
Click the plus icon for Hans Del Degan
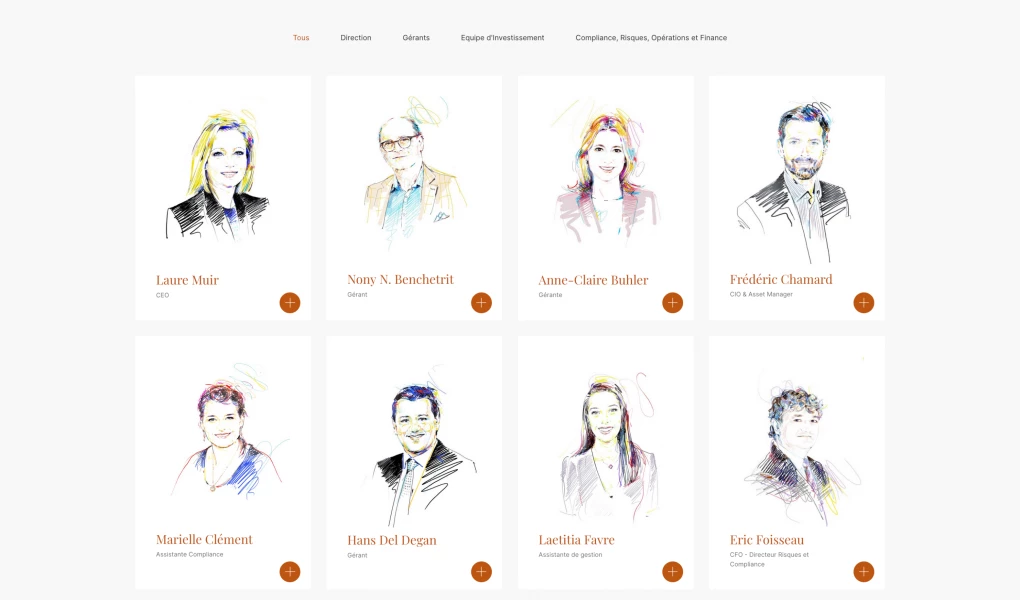(481, 572)
